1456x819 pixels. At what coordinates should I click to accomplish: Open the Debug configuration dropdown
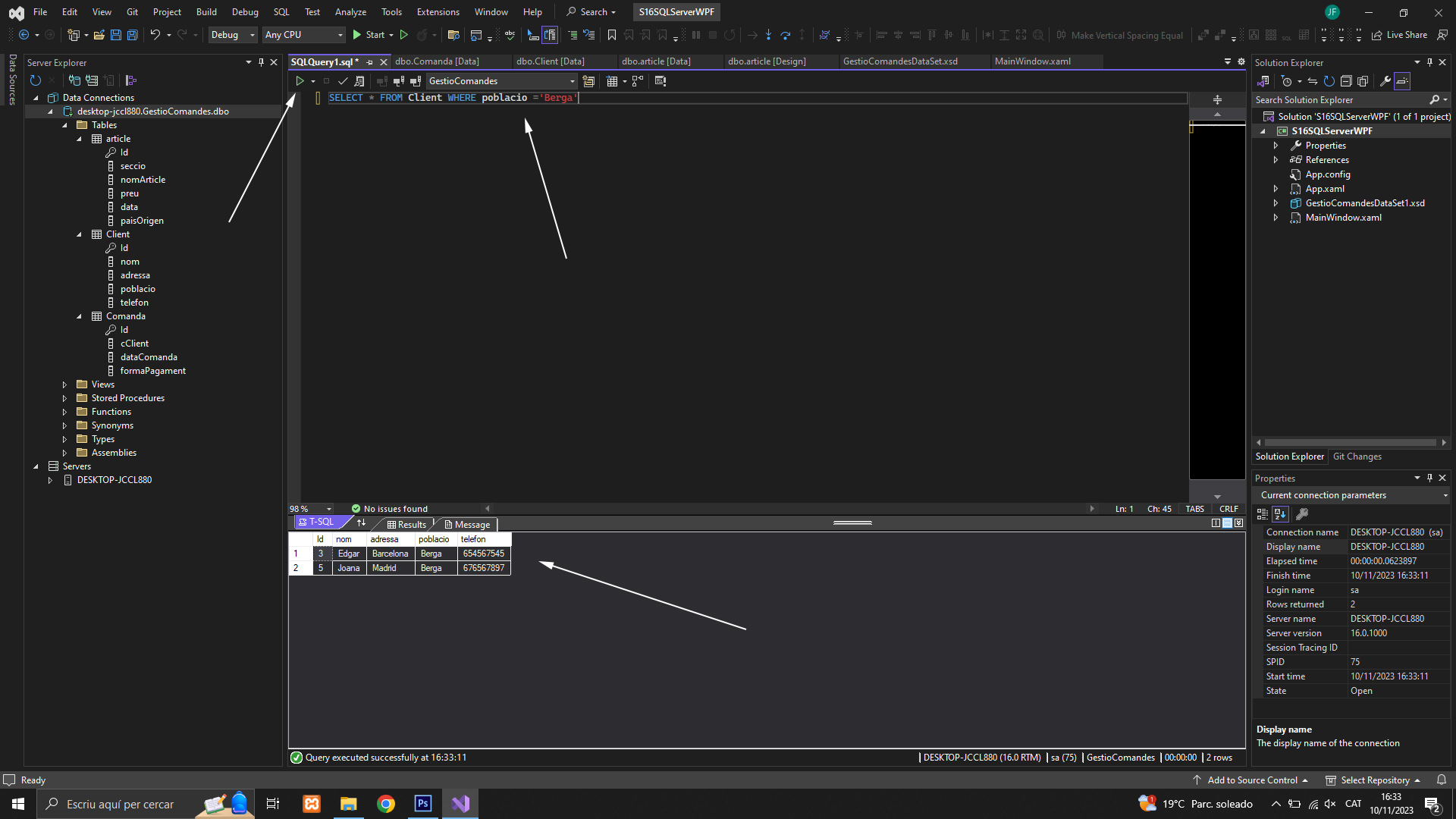pyautogui.click(x=252, y=35)
